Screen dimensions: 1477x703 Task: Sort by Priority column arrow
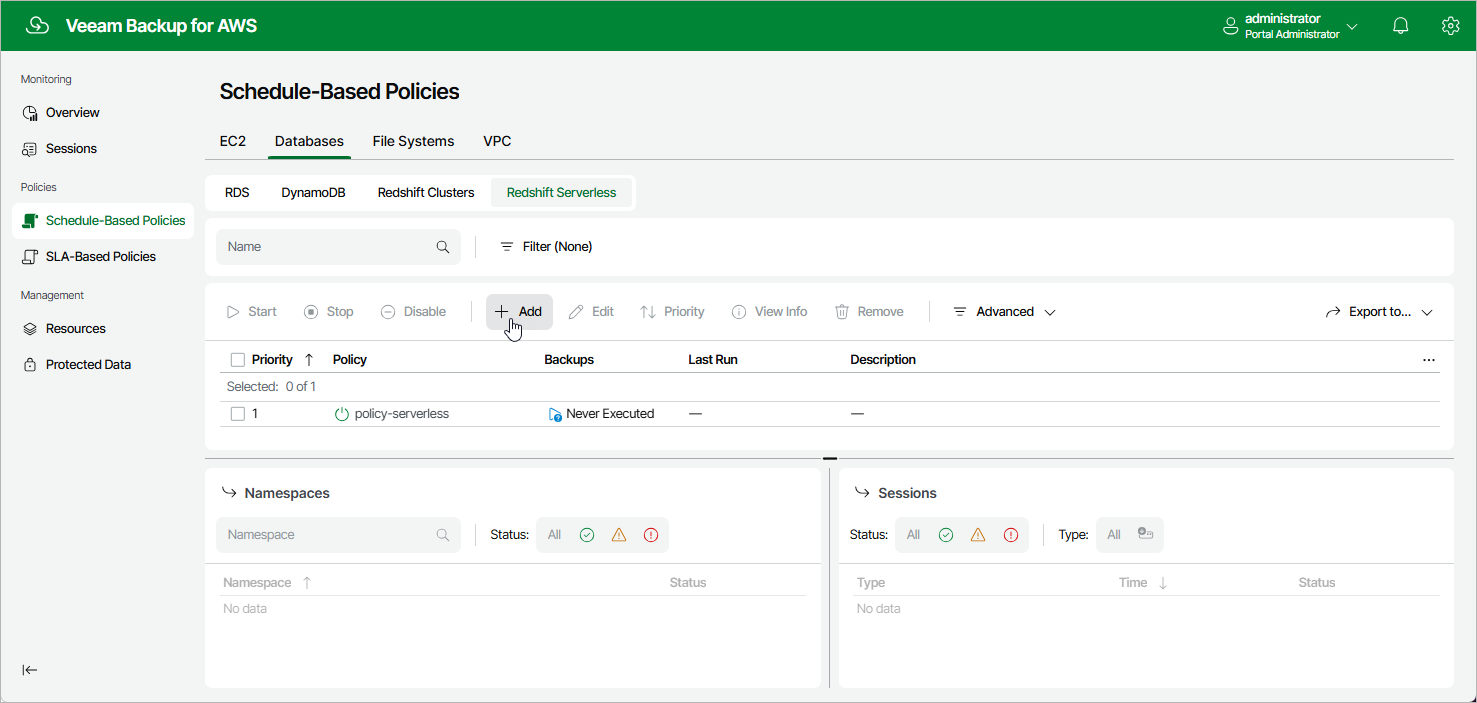point(309,360)
